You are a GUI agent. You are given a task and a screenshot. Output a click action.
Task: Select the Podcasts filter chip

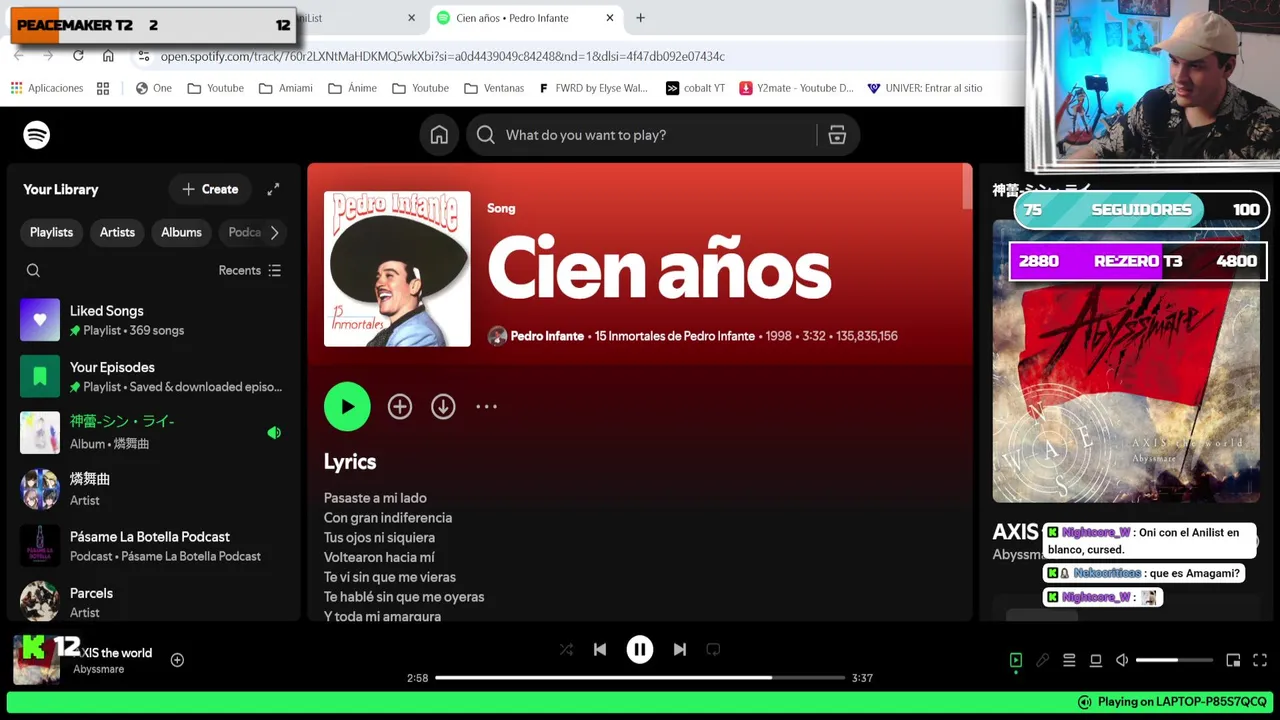click(245, 232)
